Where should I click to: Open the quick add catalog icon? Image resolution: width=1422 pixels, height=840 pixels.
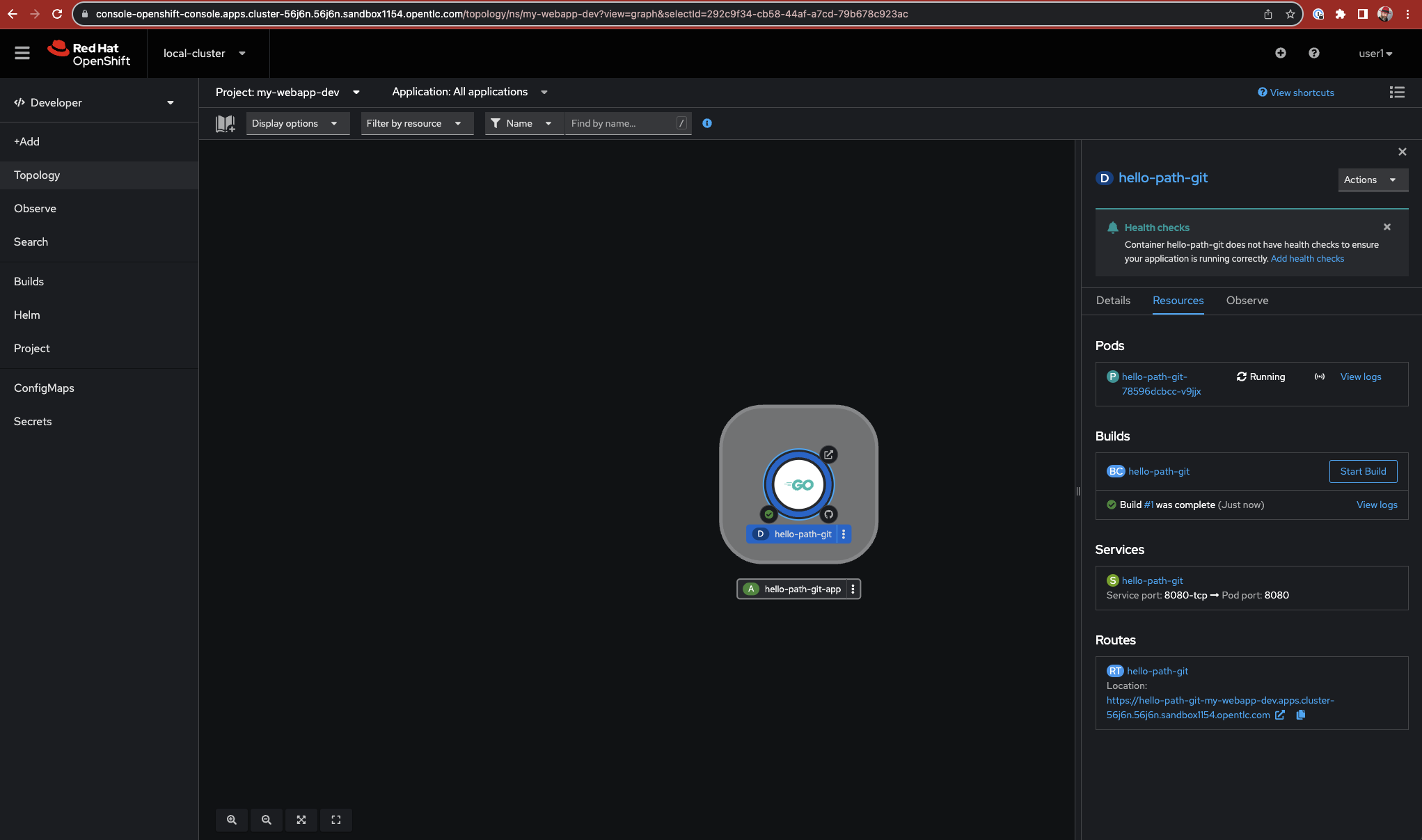[x=225, y=123]
